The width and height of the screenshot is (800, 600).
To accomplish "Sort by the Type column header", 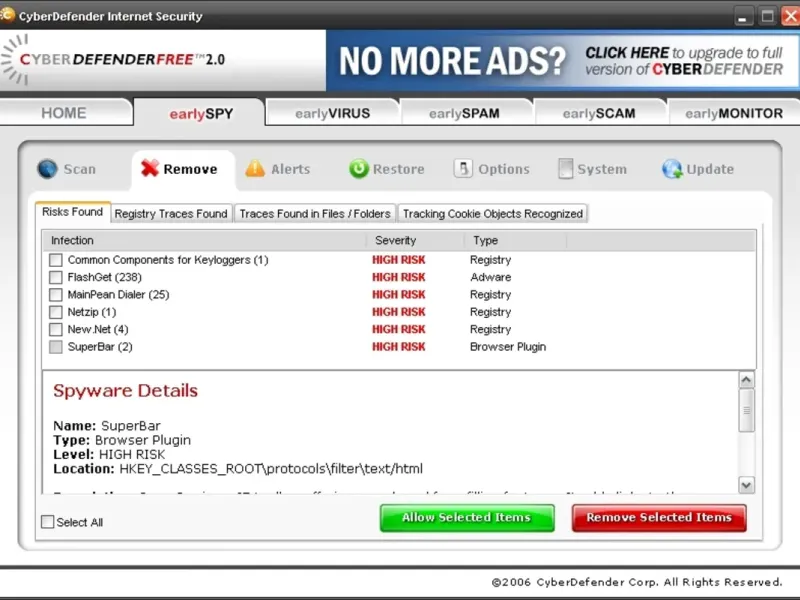I will [515, 240].
